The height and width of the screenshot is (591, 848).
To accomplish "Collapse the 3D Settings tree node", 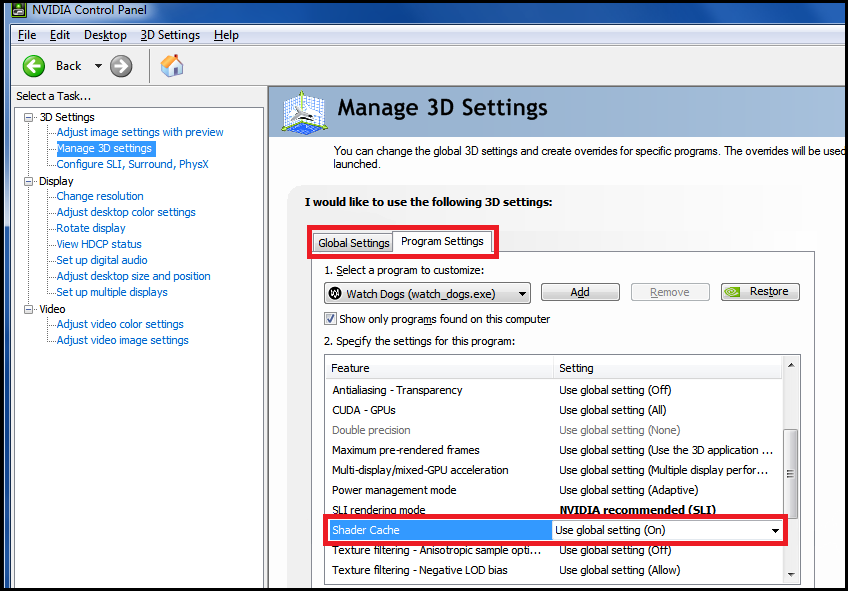I will 28,117.
